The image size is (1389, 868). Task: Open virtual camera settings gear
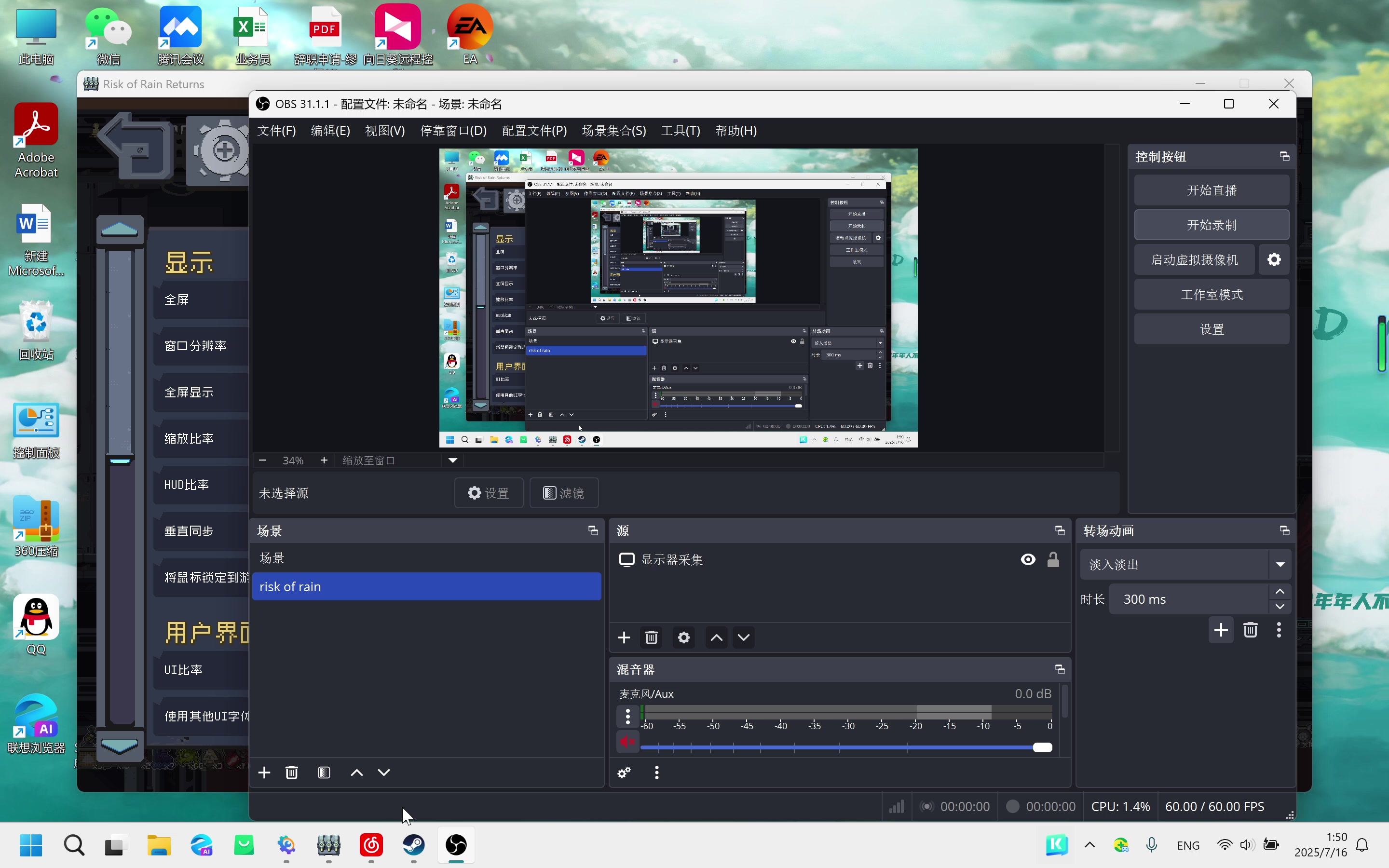(x=1274, y=260)
